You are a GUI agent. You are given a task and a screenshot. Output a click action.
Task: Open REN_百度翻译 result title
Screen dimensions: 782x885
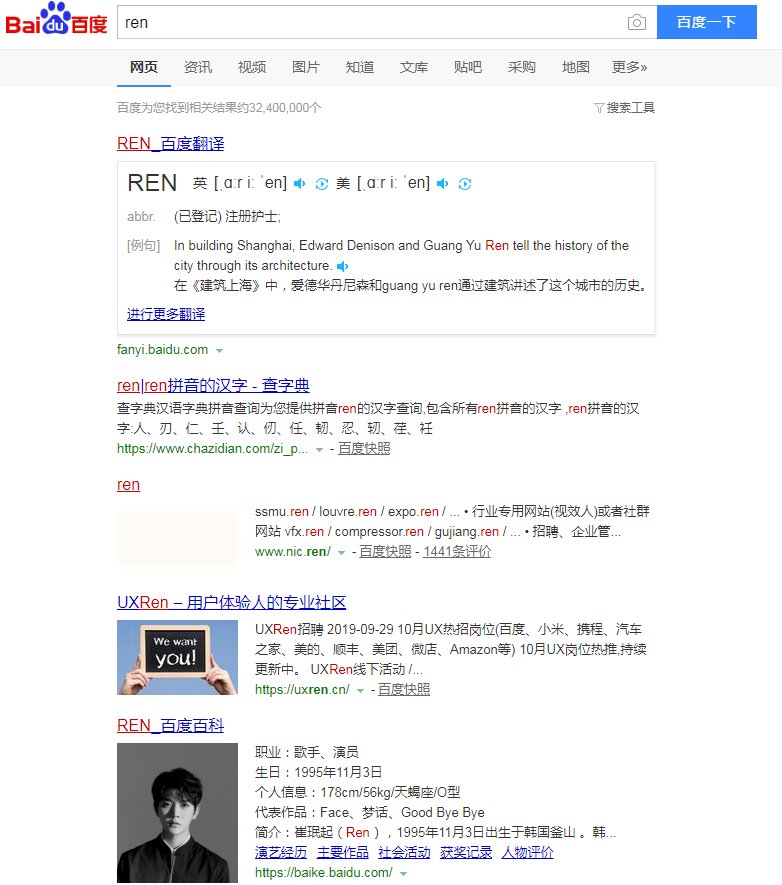[170, 143]
